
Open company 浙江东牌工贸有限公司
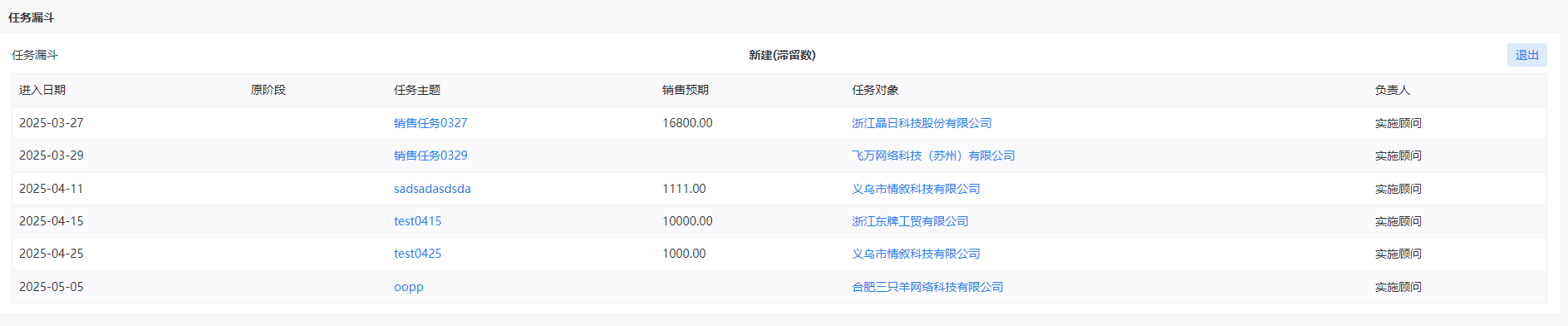[x=910, y=221]
